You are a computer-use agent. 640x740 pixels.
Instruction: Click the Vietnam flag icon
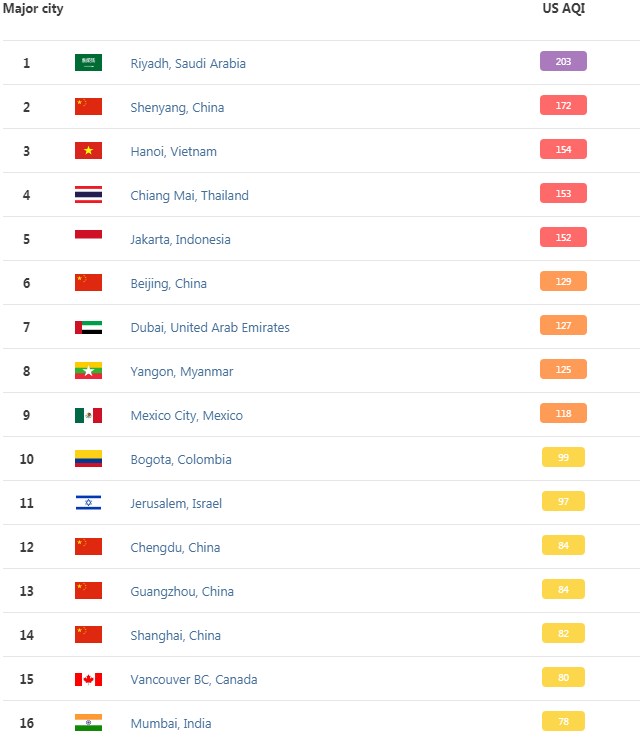[88, 151]
